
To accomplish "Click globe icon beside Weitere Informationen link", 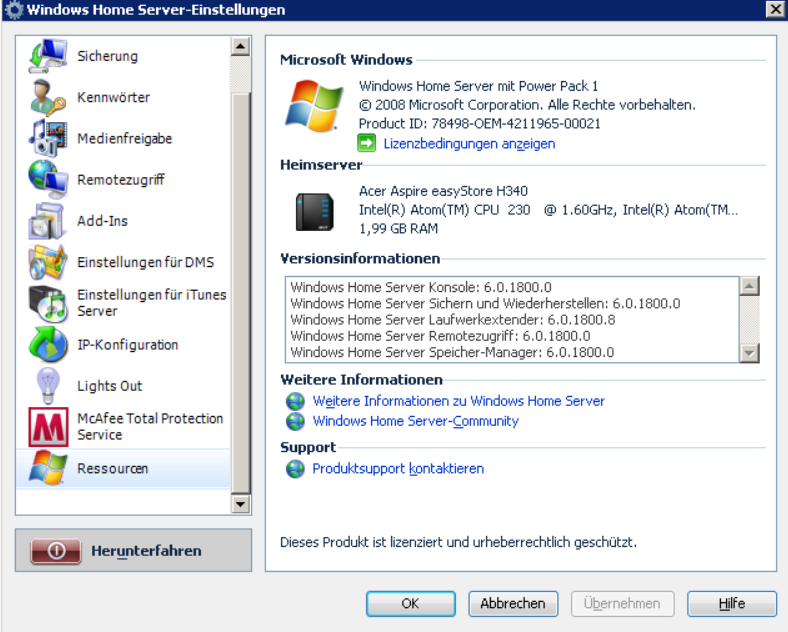I will coord(295,401).
